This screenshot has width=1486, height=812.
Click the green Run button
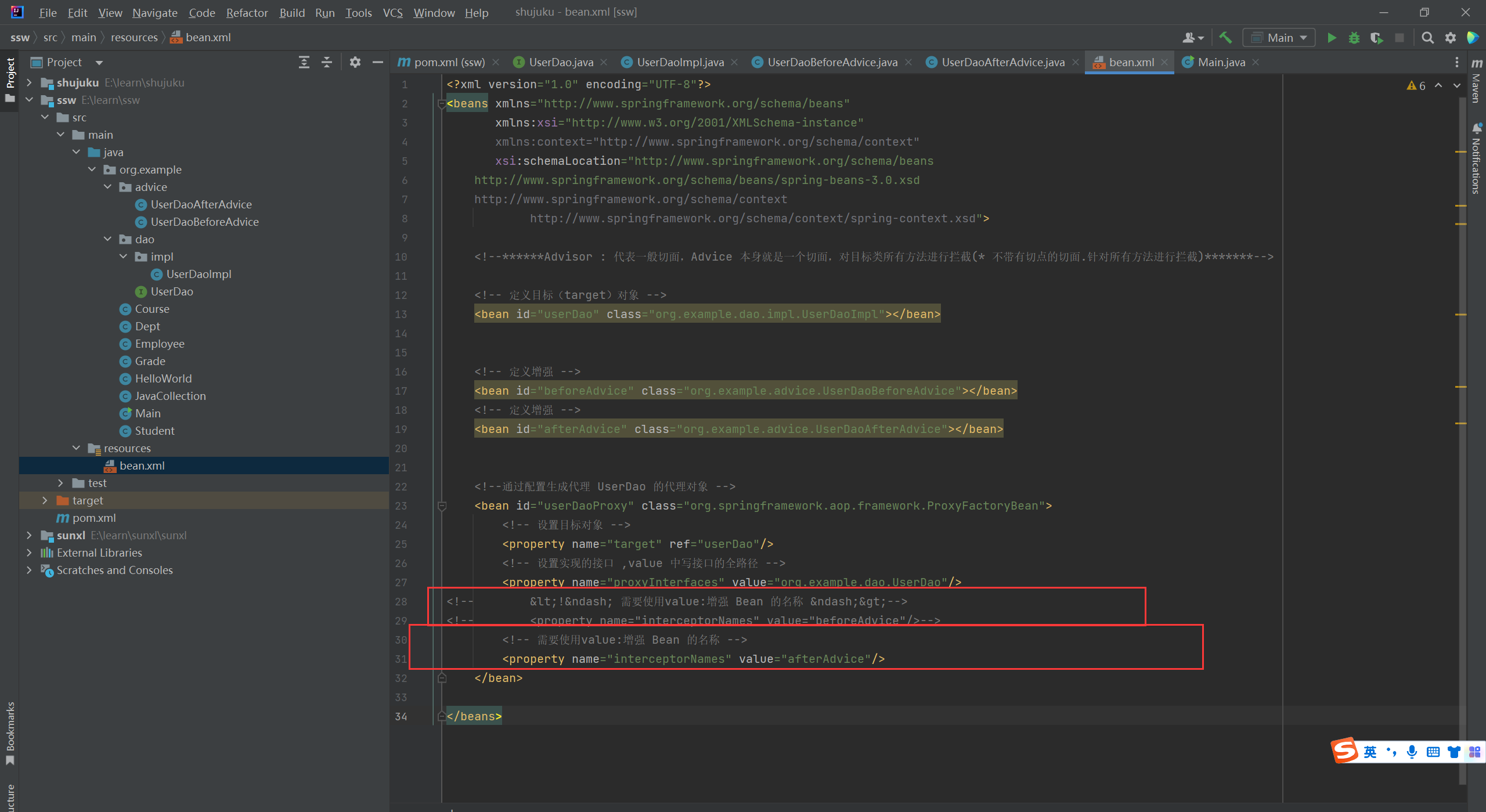1332,38
